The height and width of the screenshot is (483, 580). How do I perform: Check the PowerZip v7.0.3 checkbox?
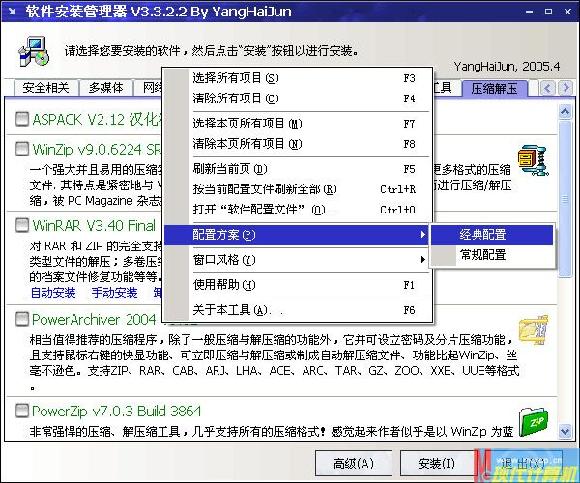tap(22, 411)
